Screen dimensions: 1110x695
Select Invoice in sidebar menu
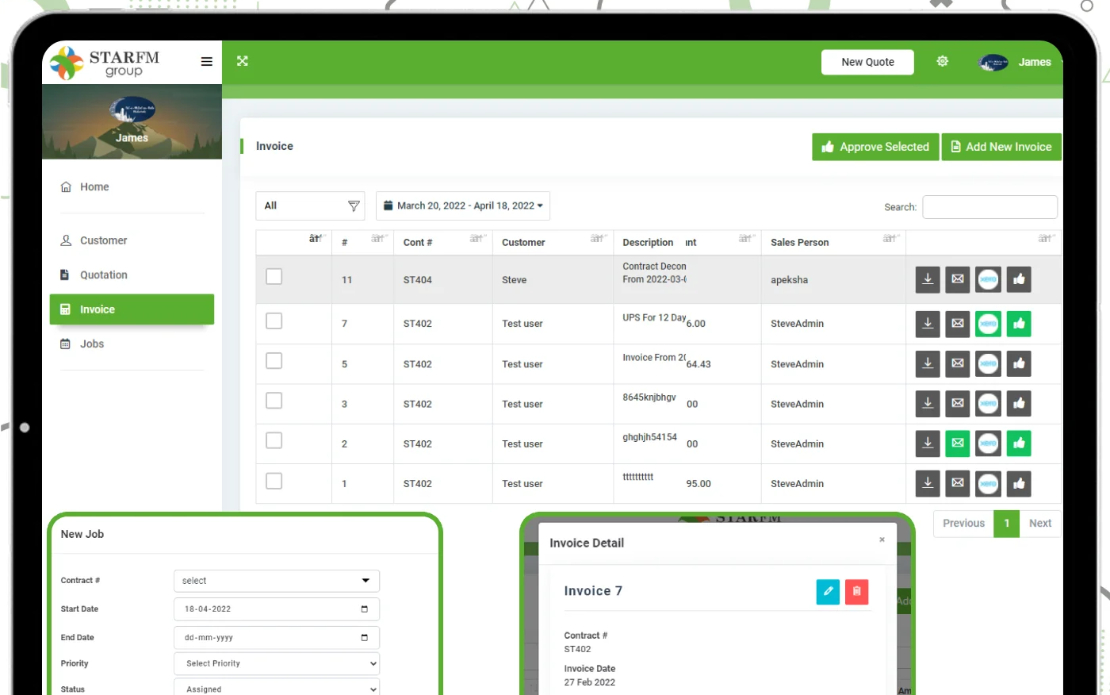(132, 309)
